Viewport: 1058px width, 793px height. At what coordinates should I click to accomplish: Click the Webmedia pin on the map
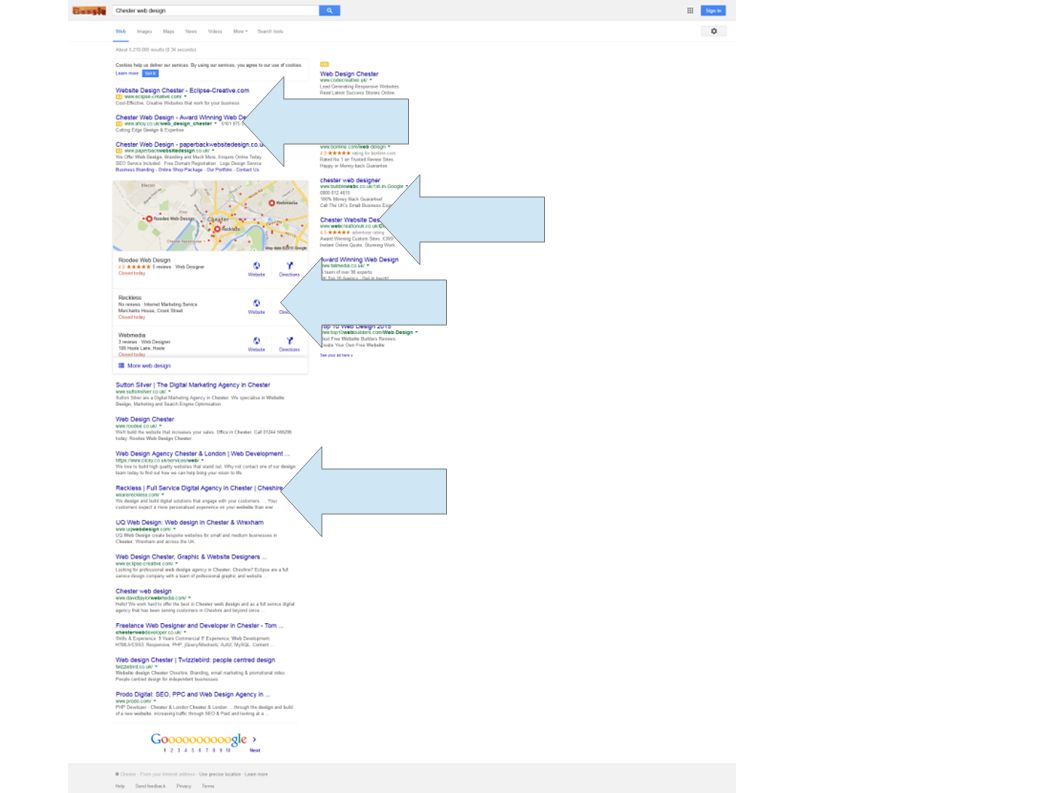271,202
